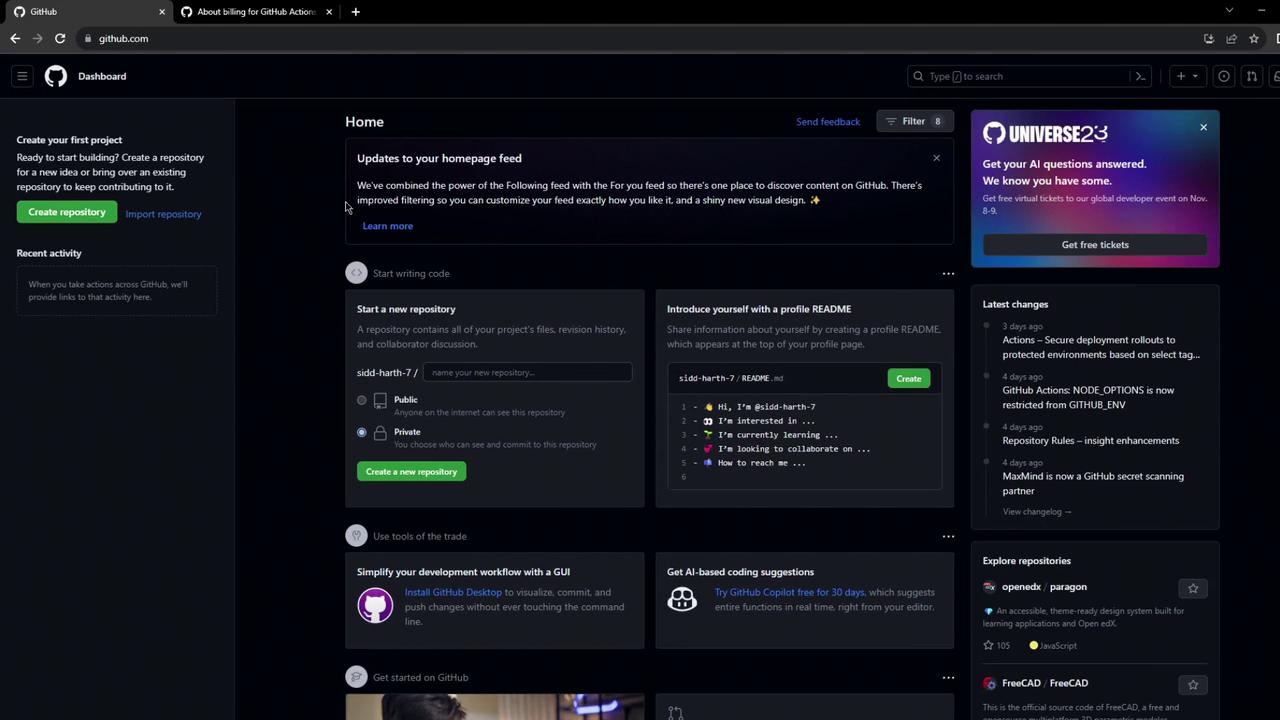Click the Send feedback link
Viewport: 1280px width, 720px height.
(x=828, y=122)
